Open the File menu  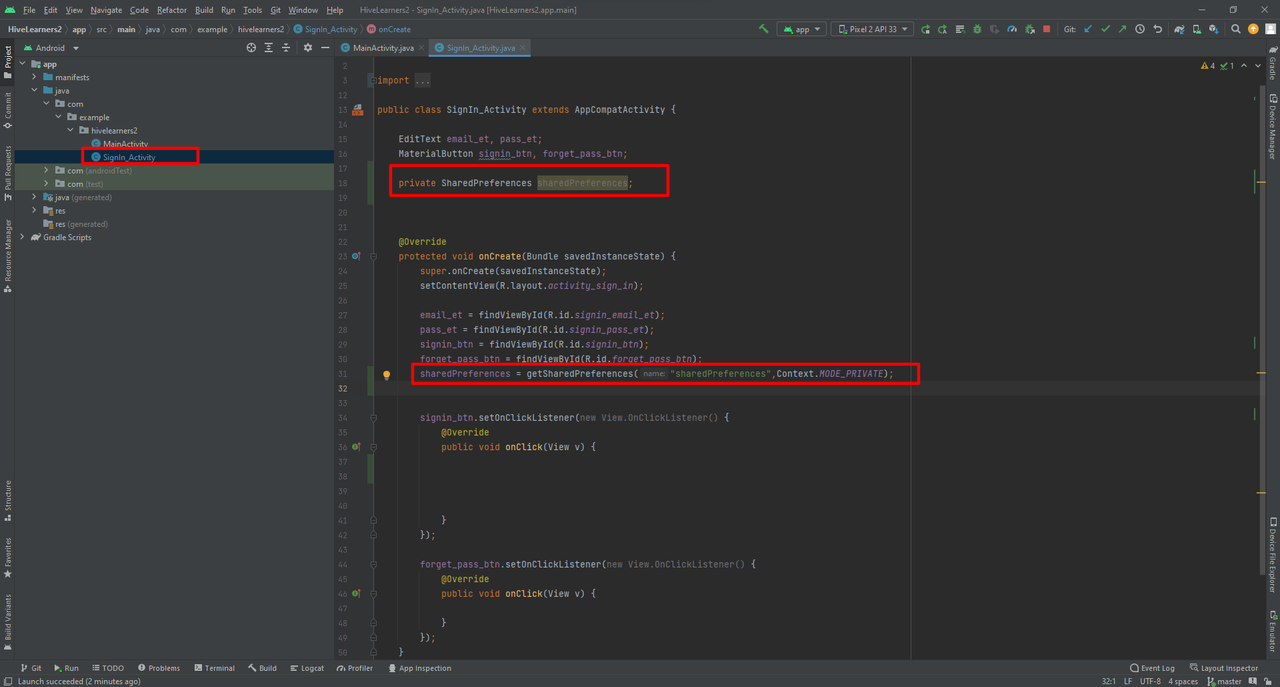pos(28,10)
